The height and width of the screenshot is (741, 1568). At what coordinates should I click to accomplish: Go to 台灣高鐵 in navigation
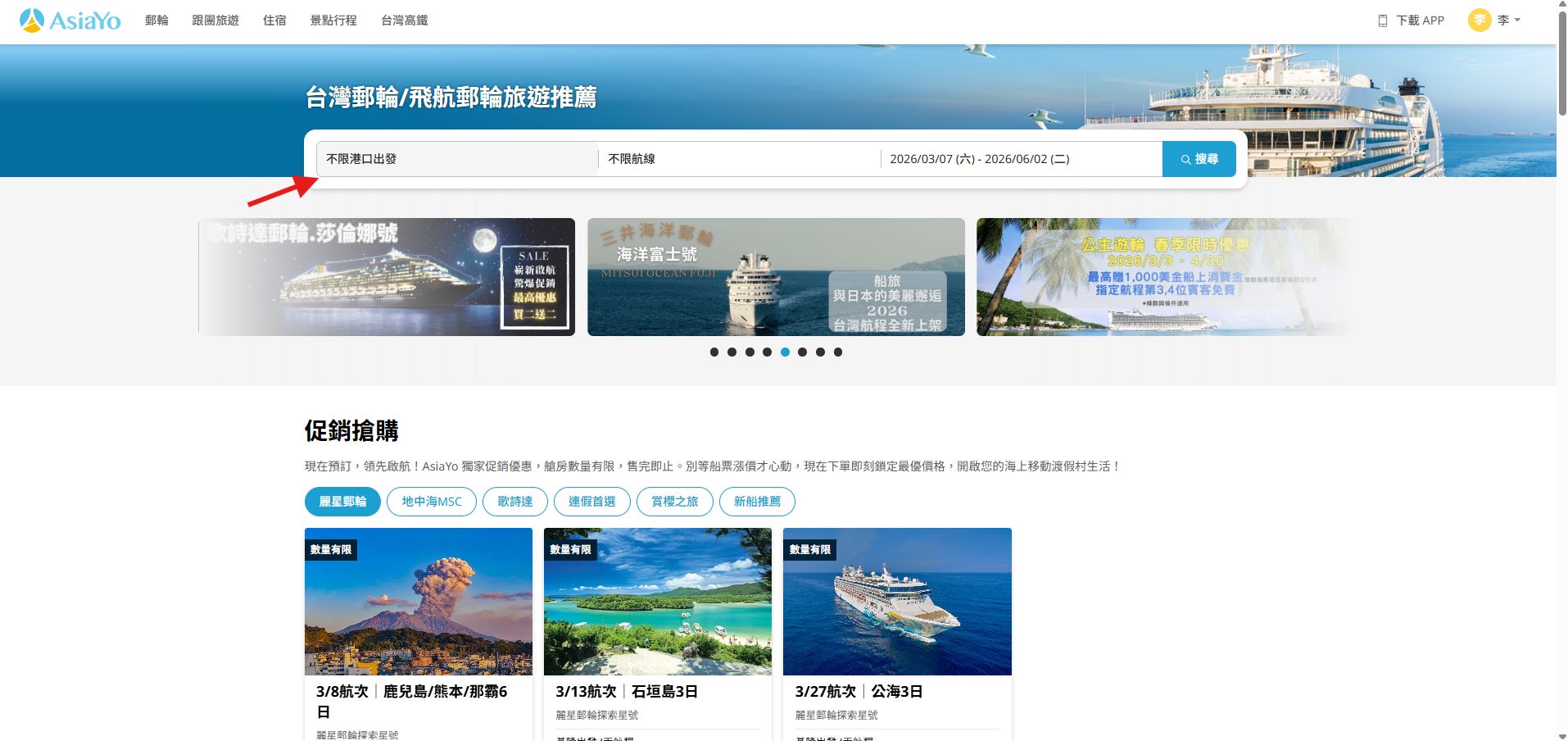pos(404,20)
